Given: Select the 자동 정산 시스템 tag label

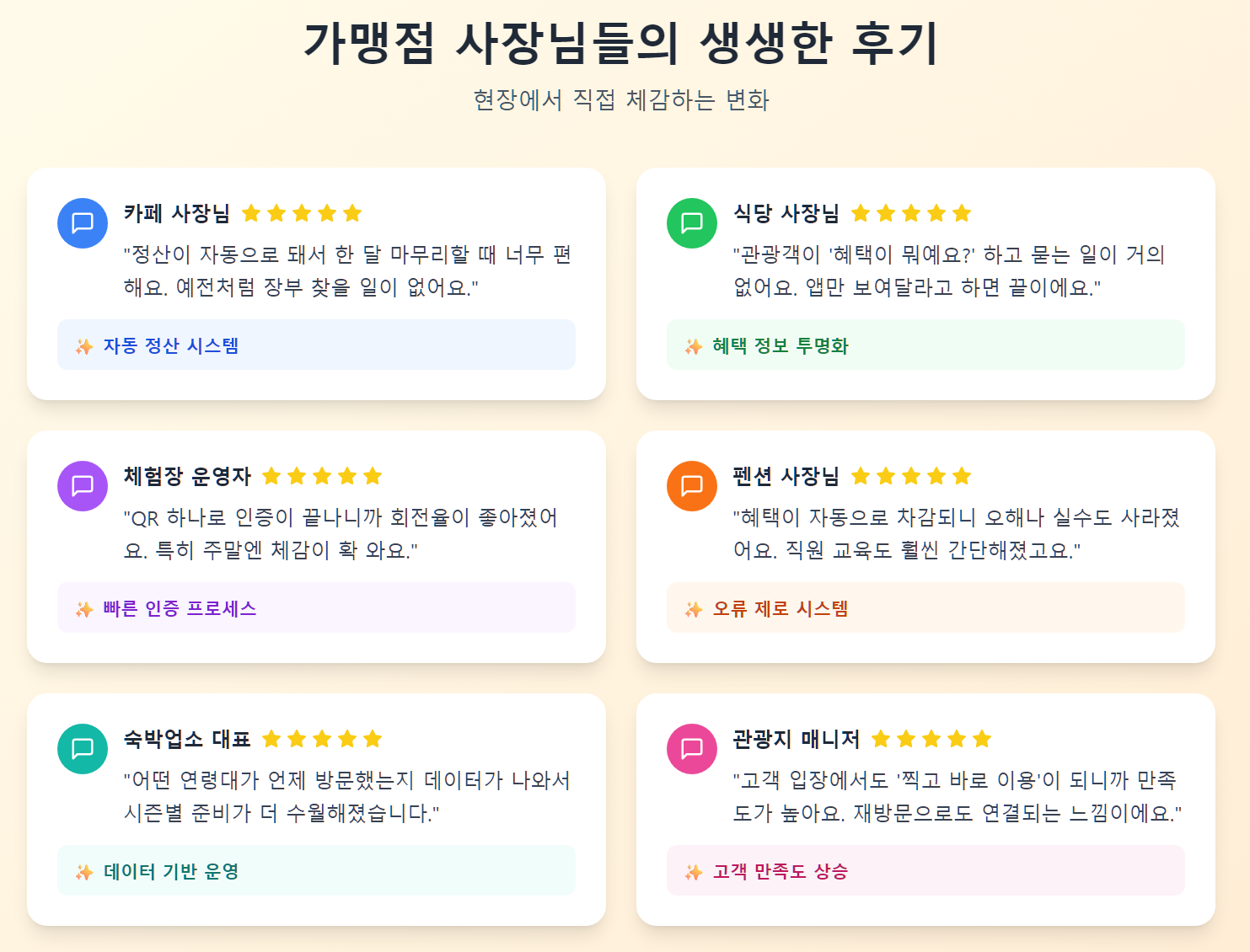Looking at the screenshot, I should coord(171,346).
